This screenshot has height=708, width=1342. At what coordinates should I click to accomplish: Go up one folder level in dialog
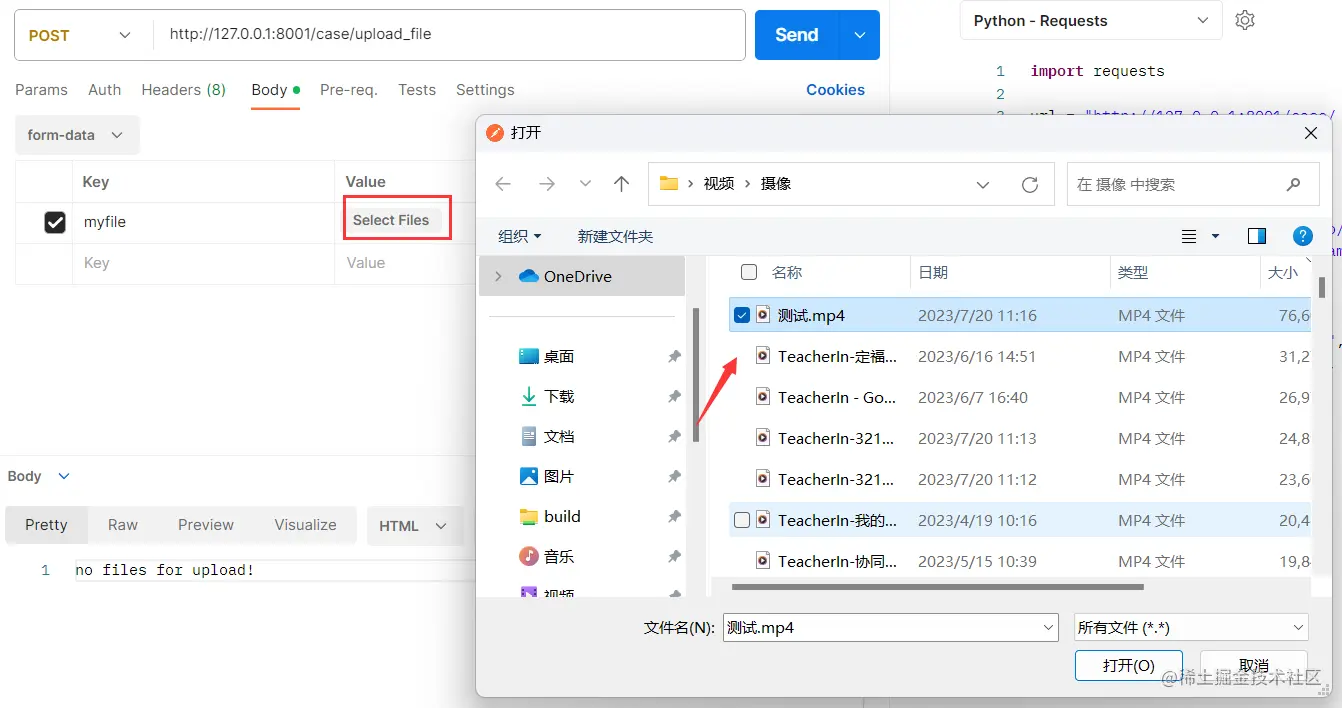pyautogui.click(x=621, y=184)
